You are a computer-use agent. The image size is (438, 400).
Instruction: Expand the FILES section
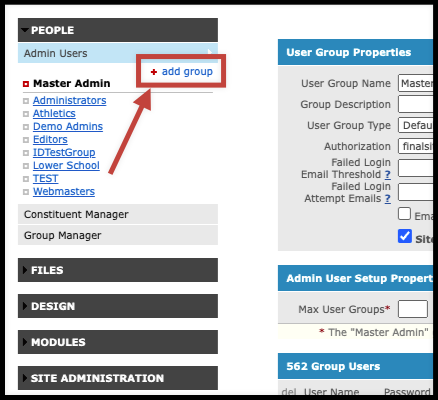point(118,270)
